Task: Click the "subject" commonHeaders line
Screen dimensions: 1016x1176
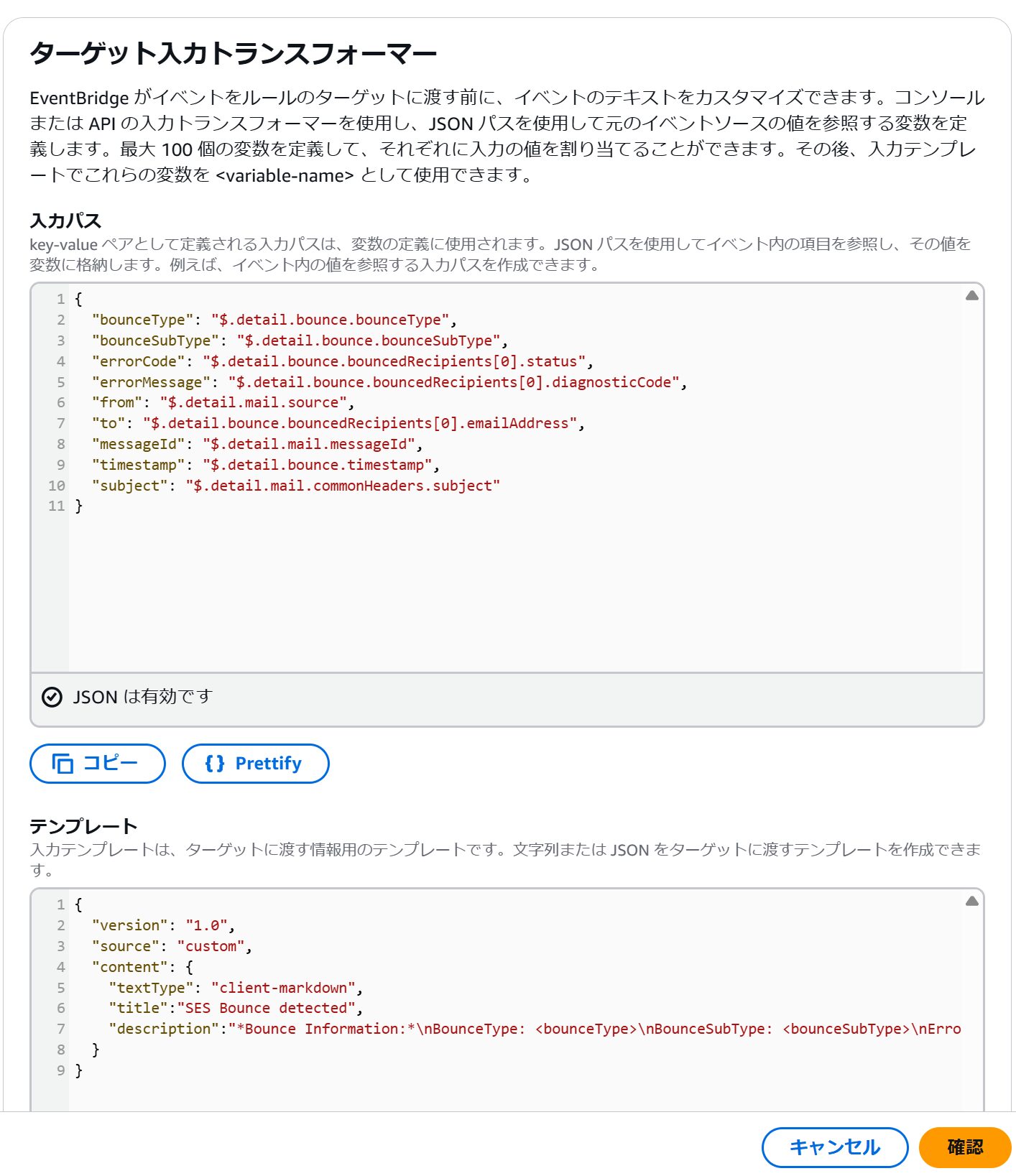Action: click(x=295, y=486)
